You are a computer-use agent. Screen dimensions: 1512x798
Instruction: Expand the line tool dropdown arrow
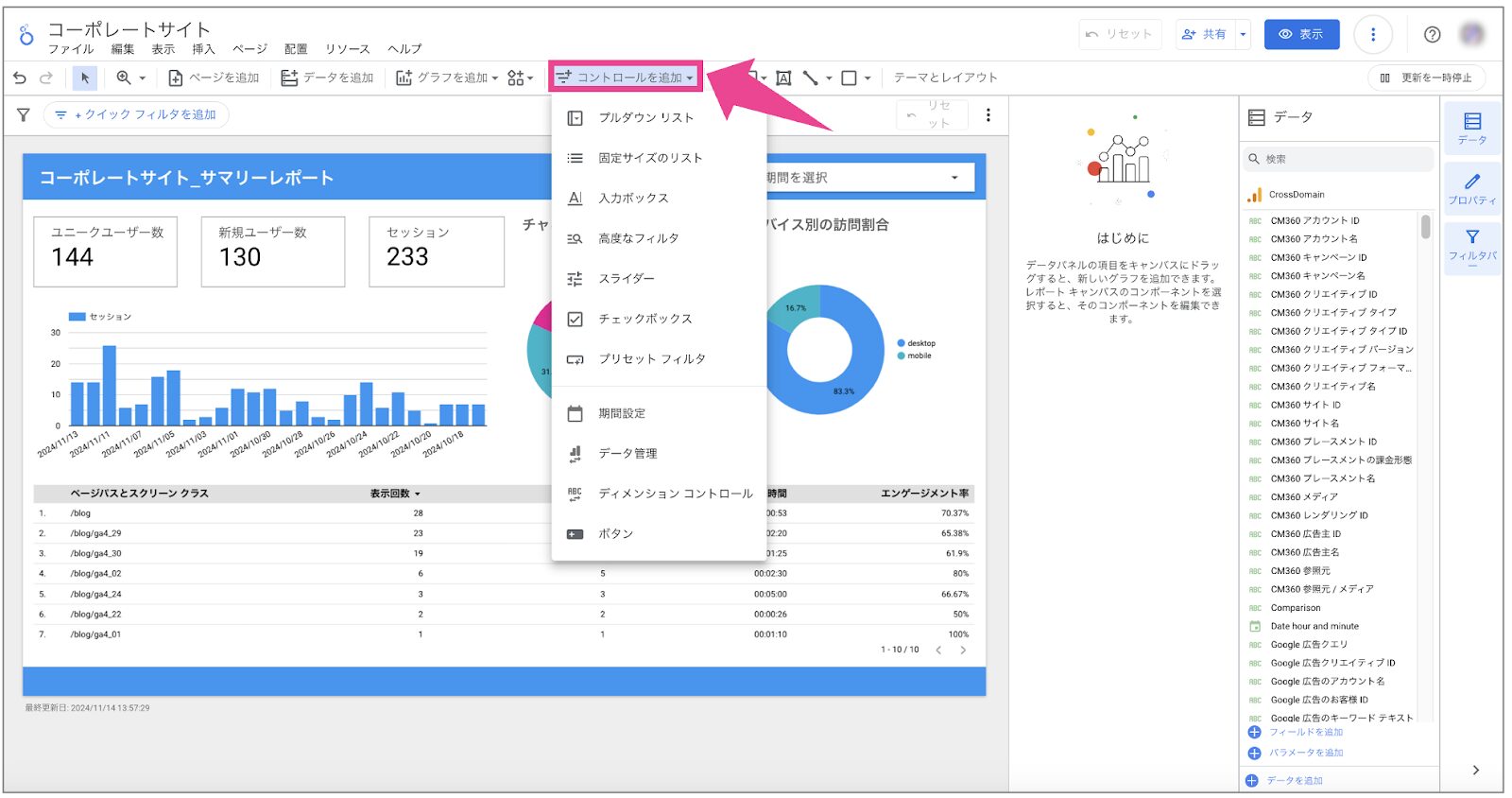tap(829, 78)
